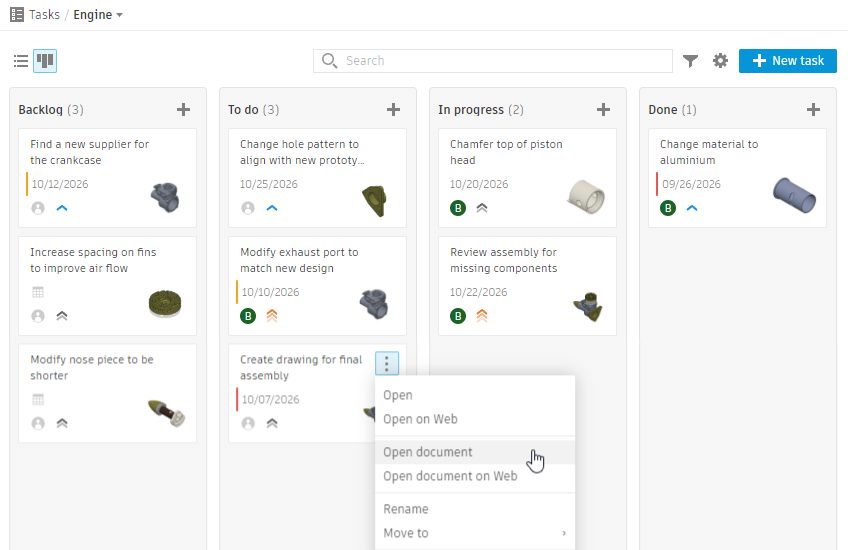Switch to list view
The width and height of the screenshot is (848, 550).
(x=21, y=61)
